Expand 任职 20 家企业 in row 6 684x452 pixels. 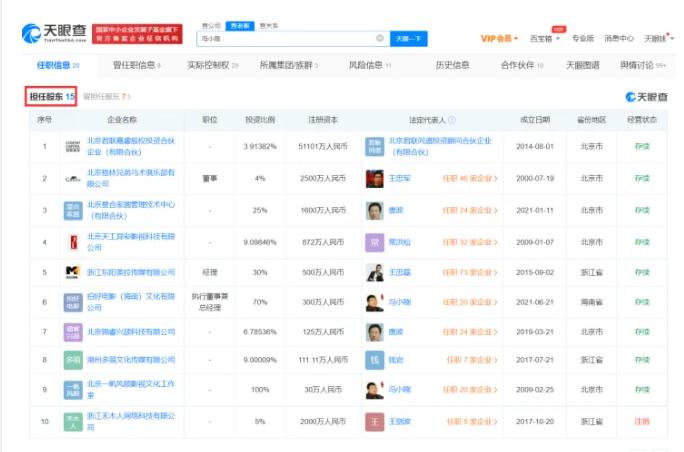coord(470,302)
